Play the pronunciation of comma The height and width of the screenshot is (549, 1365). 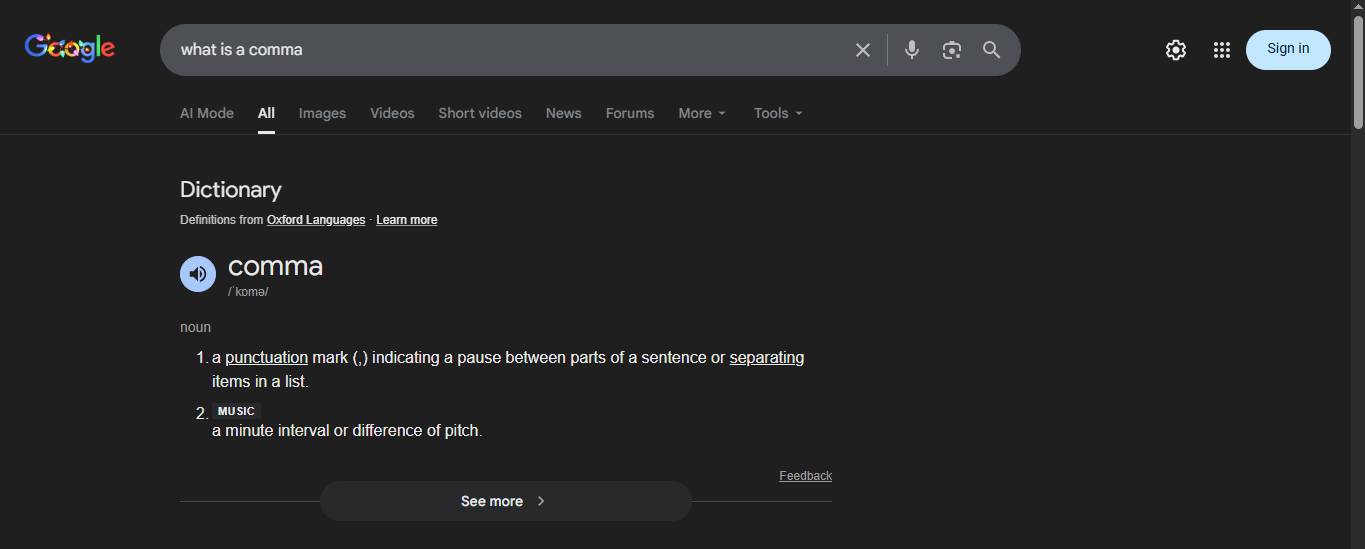click(x=198, y=274)
